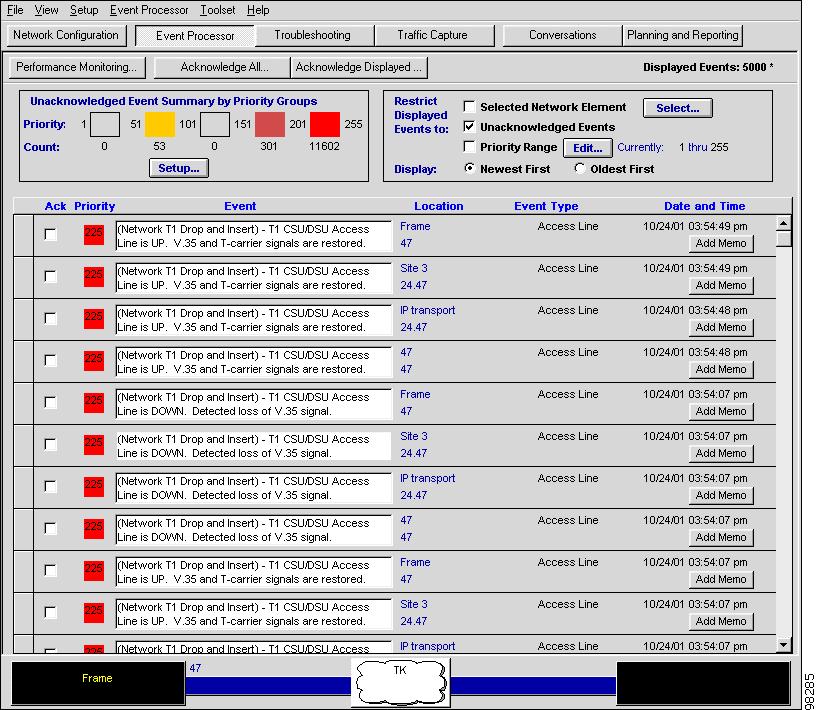
Task: Switch to Planning and Reporting tab
Action: pos(683,35)
